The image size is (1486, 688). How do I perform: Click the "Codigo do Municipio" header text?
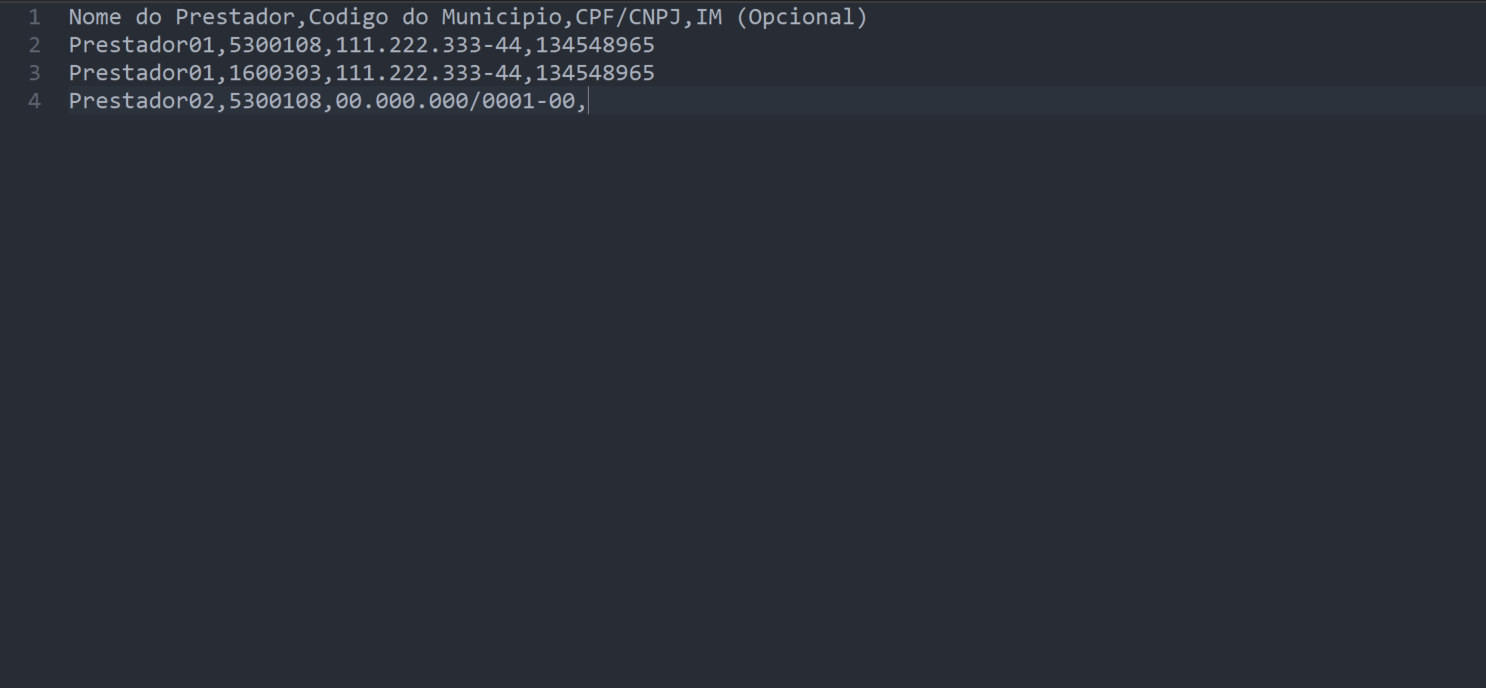pyautogui.click(x=435, y=17)
